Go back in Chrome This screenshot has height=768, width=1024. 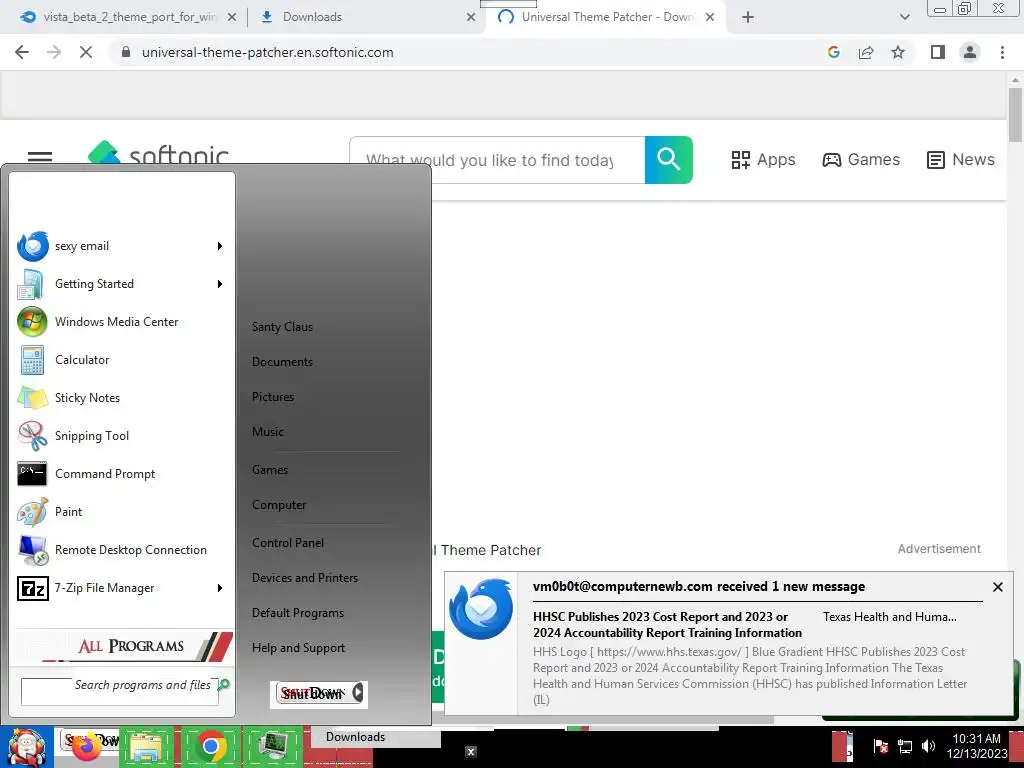point(22,52)
